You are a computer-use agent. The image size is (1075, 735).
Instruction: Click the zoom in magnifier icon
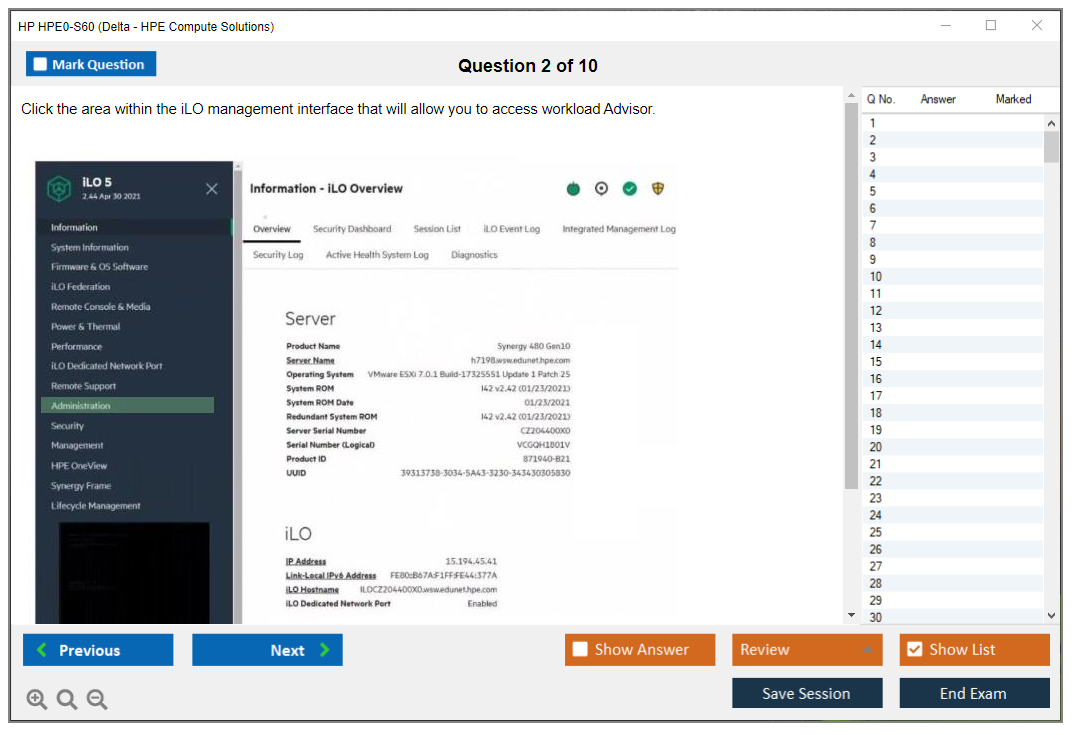click(37, 700)
